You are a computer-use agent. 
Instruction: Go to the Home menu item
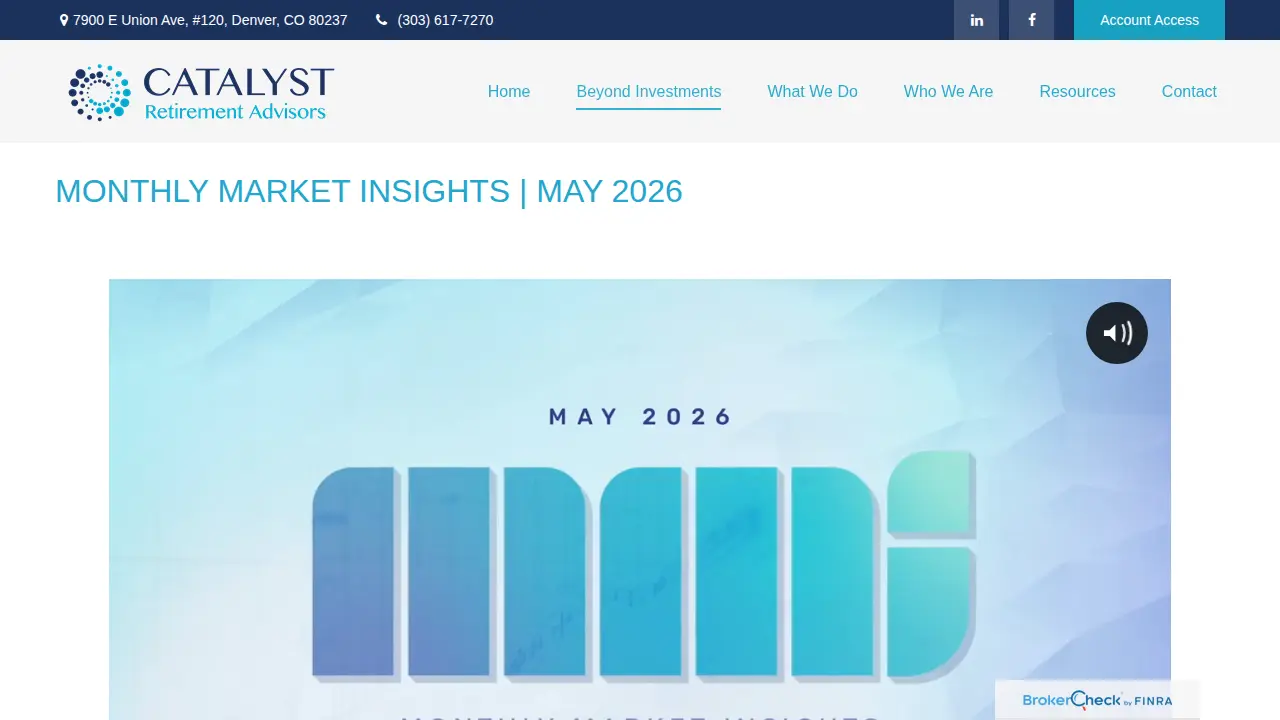[509, 91]
